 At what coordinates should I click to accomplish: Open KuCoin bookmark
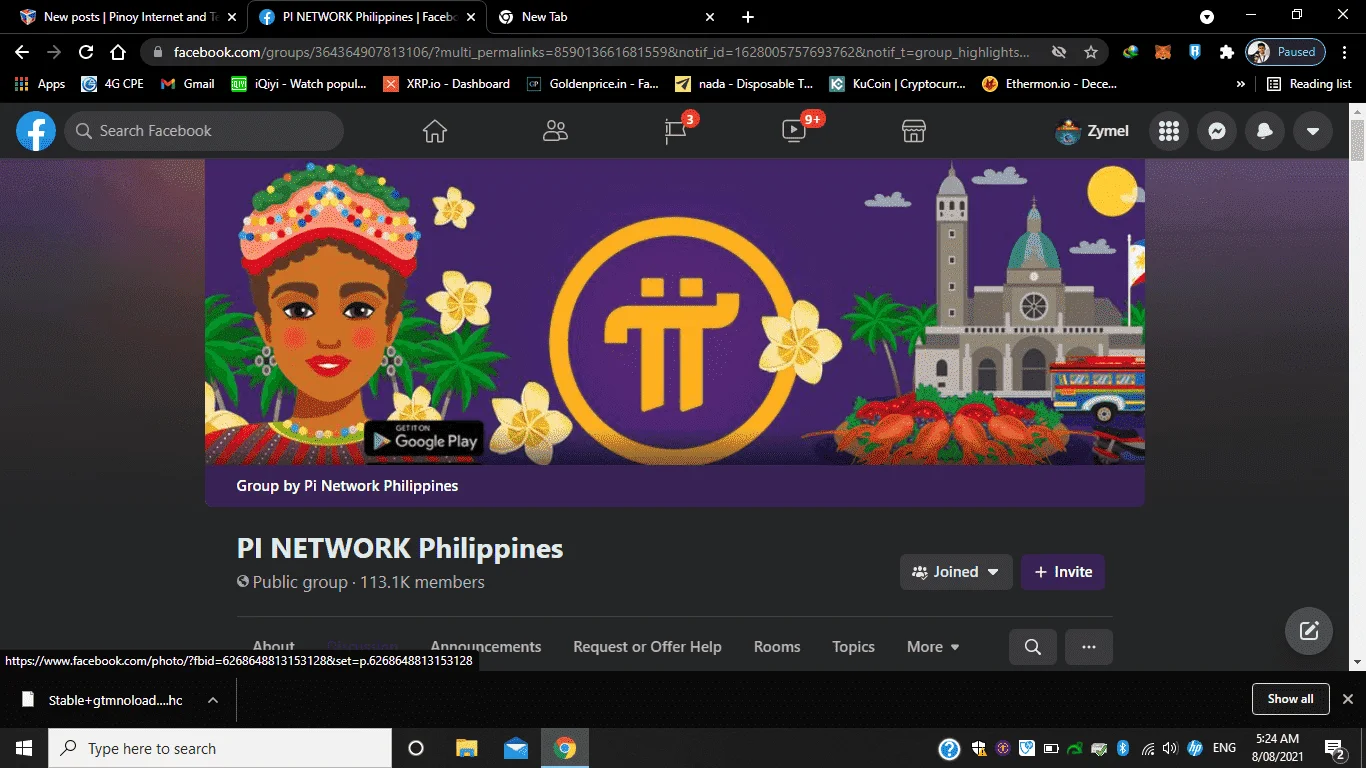(898, 84)
